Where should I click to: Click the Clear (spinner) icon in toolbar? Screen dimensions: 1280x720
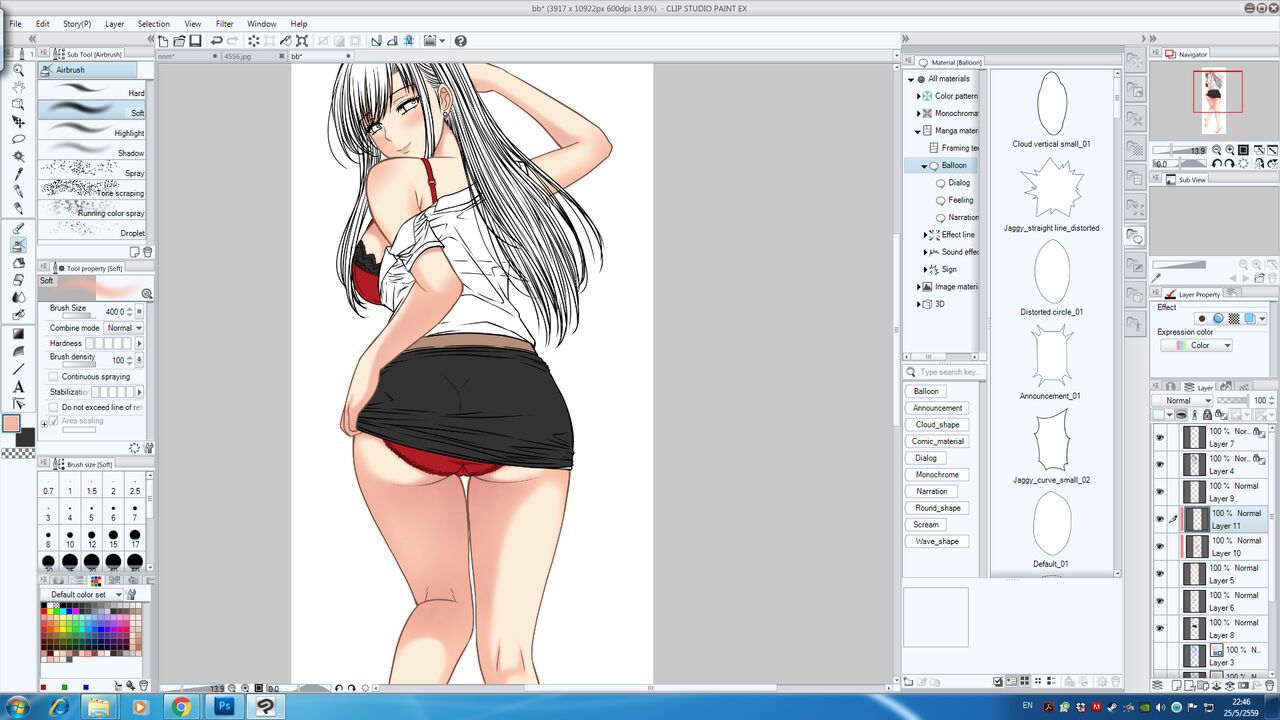click(x=254, y=41)
